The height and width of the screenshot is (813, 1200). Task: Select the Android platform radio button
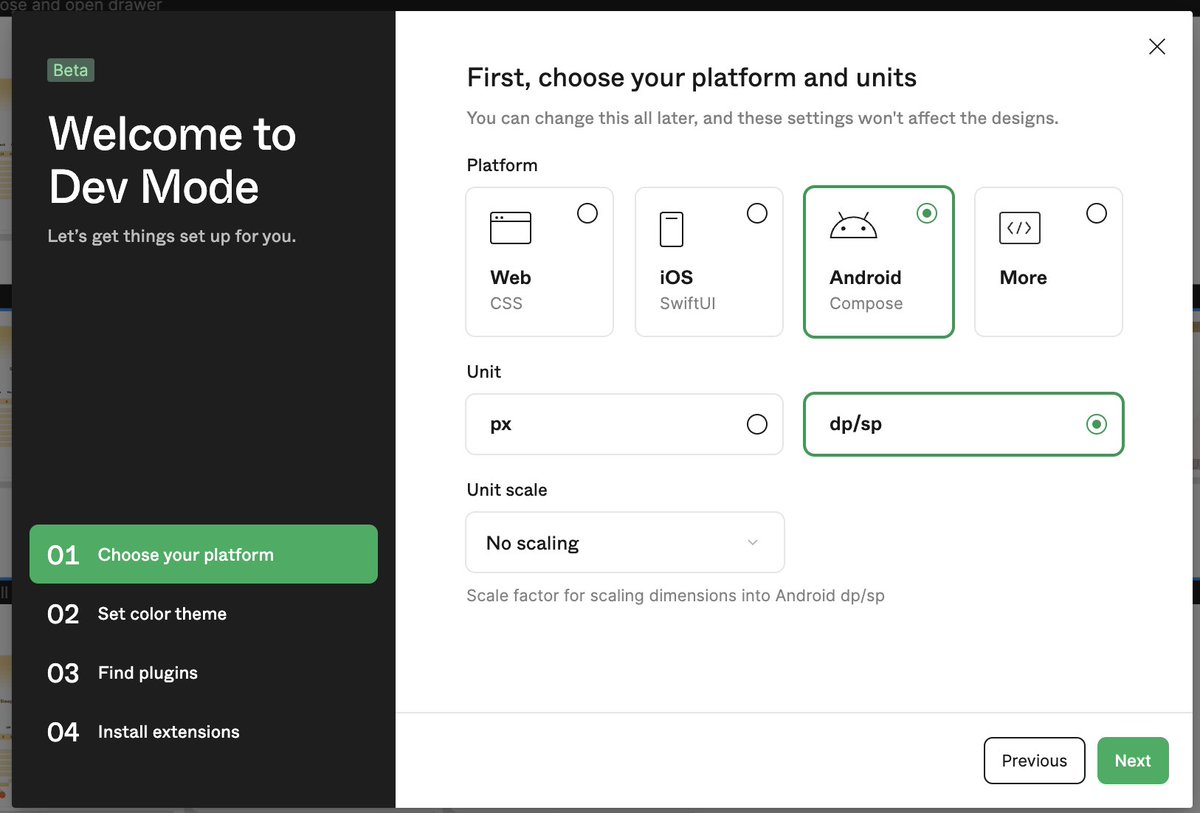[927, 213]
